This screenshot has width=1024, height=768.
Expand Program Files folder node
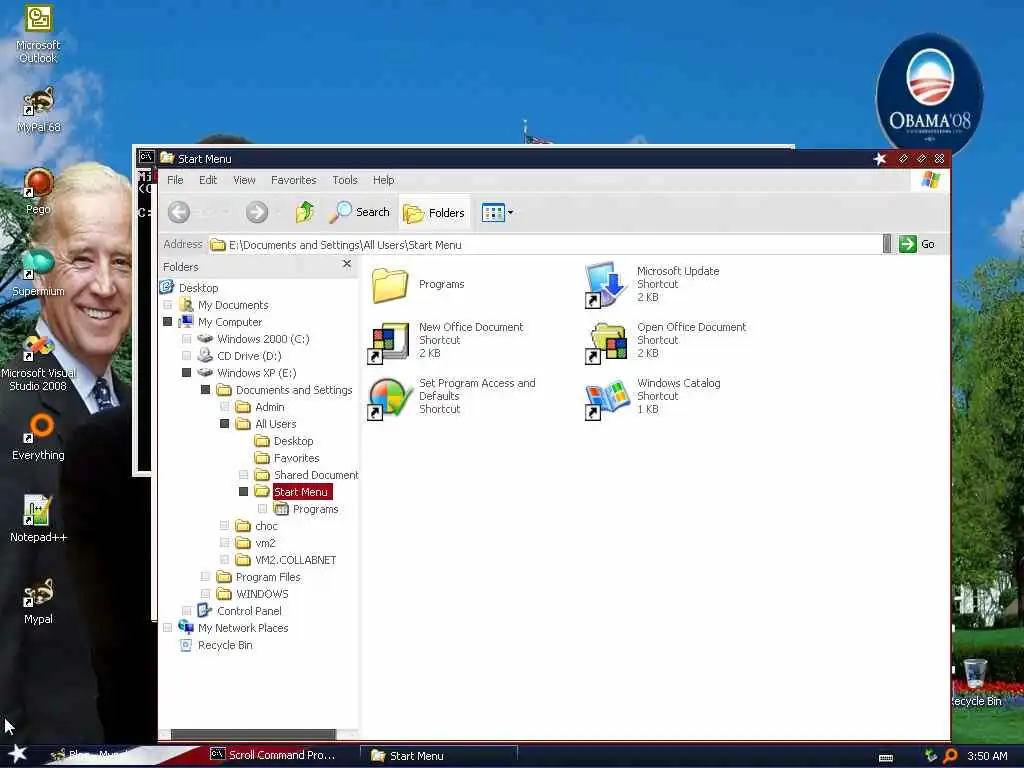[x=206, y=577]
